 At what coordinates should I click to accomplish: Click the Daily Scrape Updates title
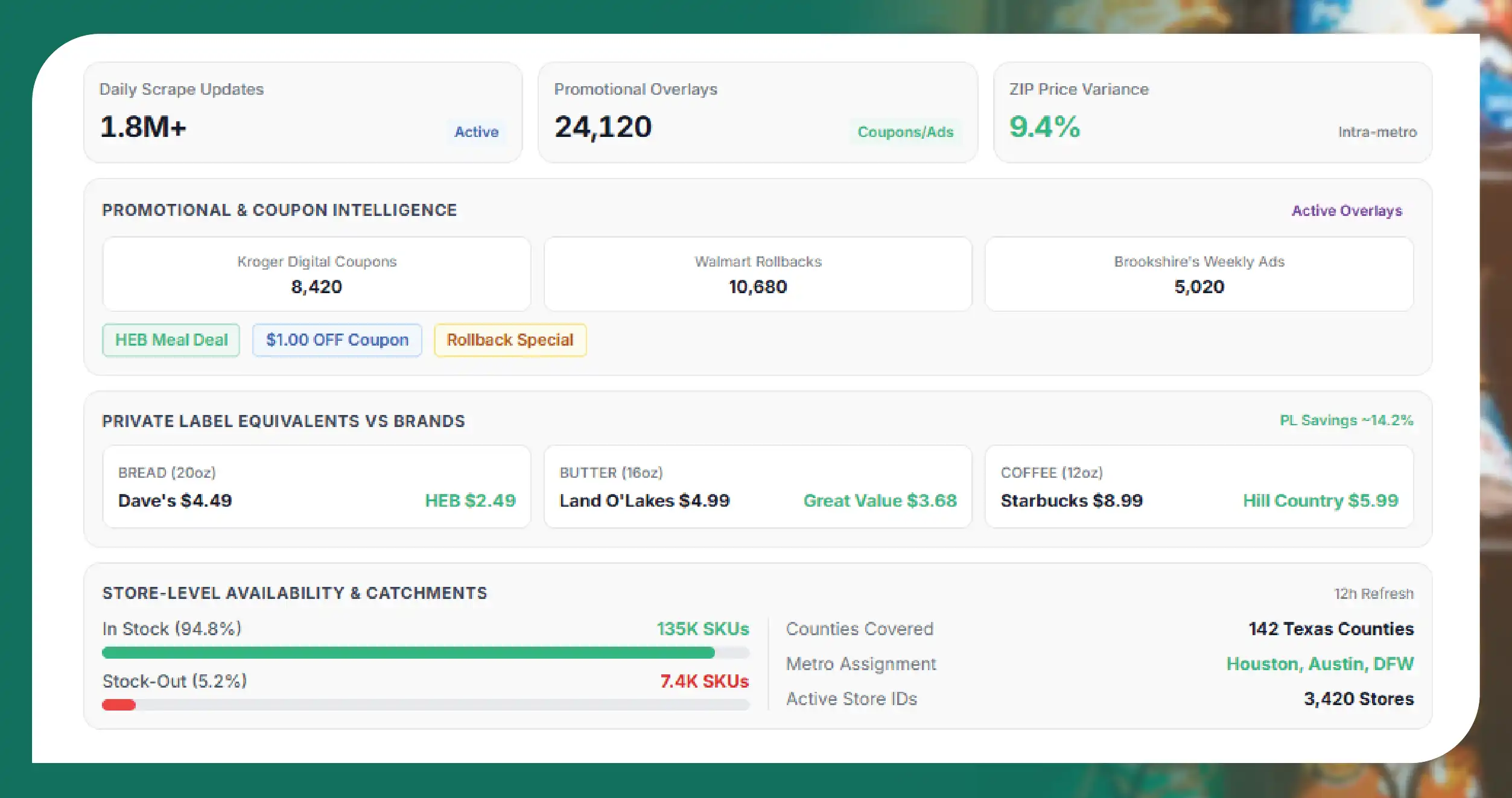click(182, 89)
